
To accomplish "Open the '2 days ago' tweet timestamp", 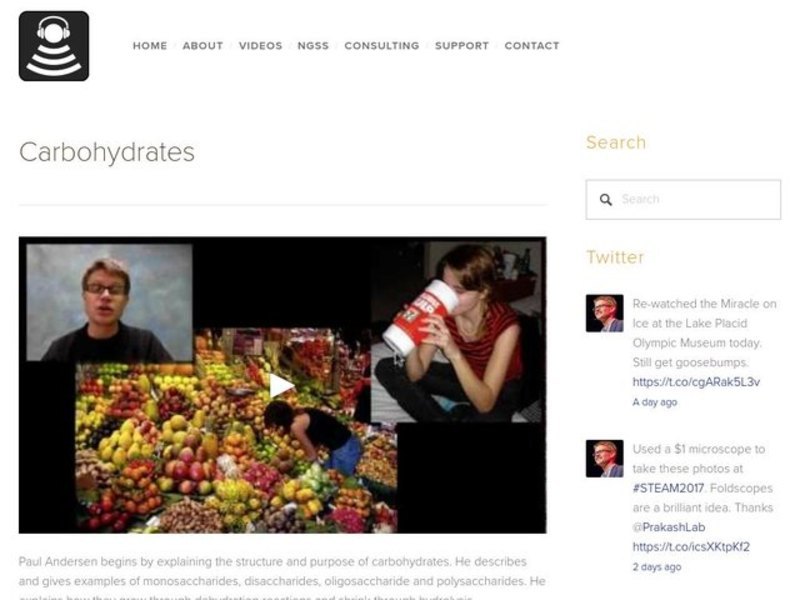I will (x=657, y=567).
